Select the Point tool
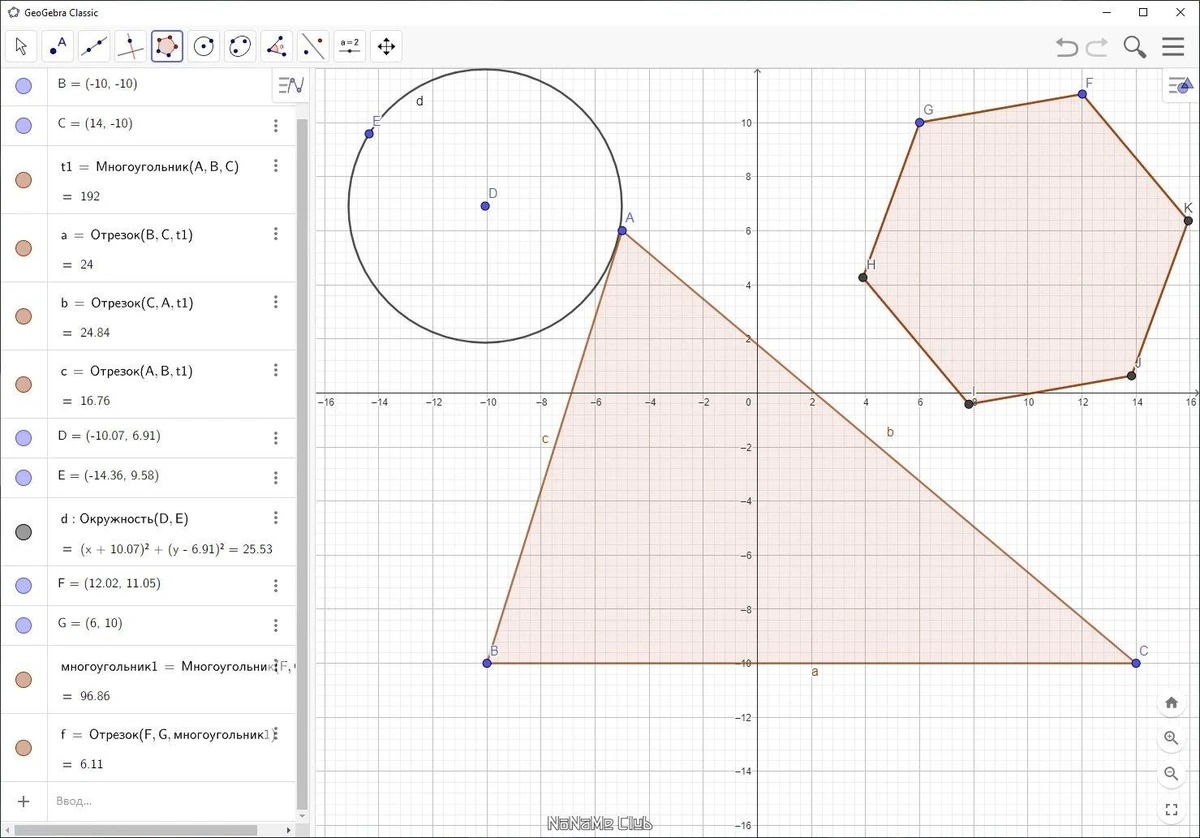 pyautogui.click(x=58, y=46)
